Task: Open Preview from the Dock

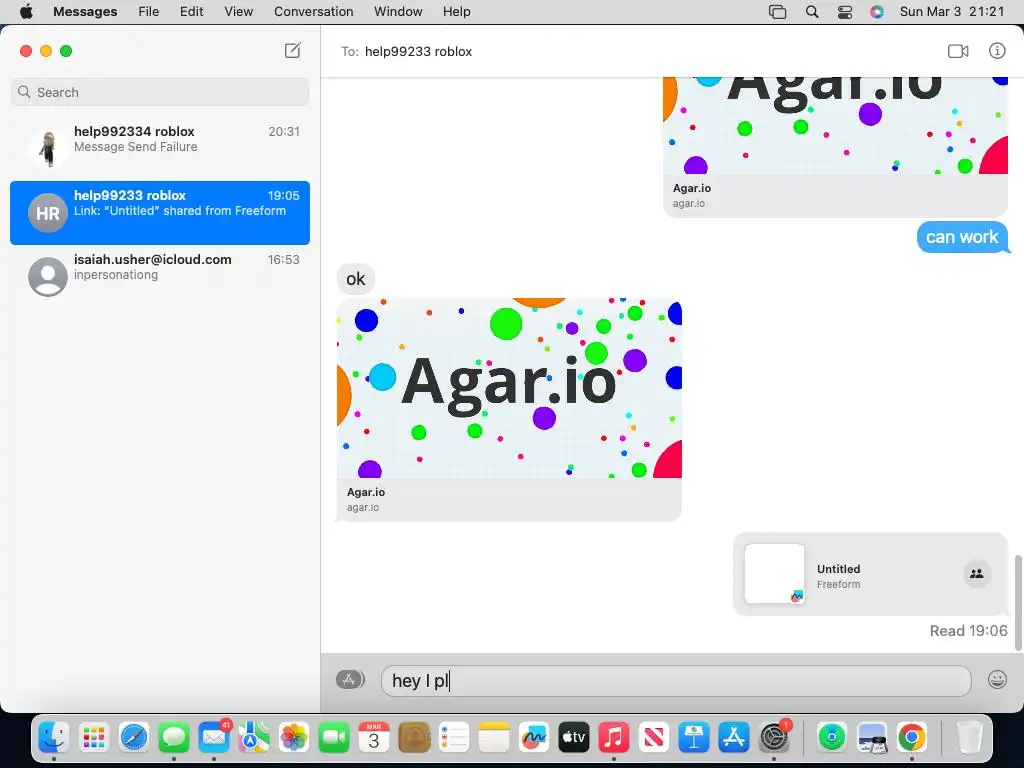Action: [x=872, y=737]
